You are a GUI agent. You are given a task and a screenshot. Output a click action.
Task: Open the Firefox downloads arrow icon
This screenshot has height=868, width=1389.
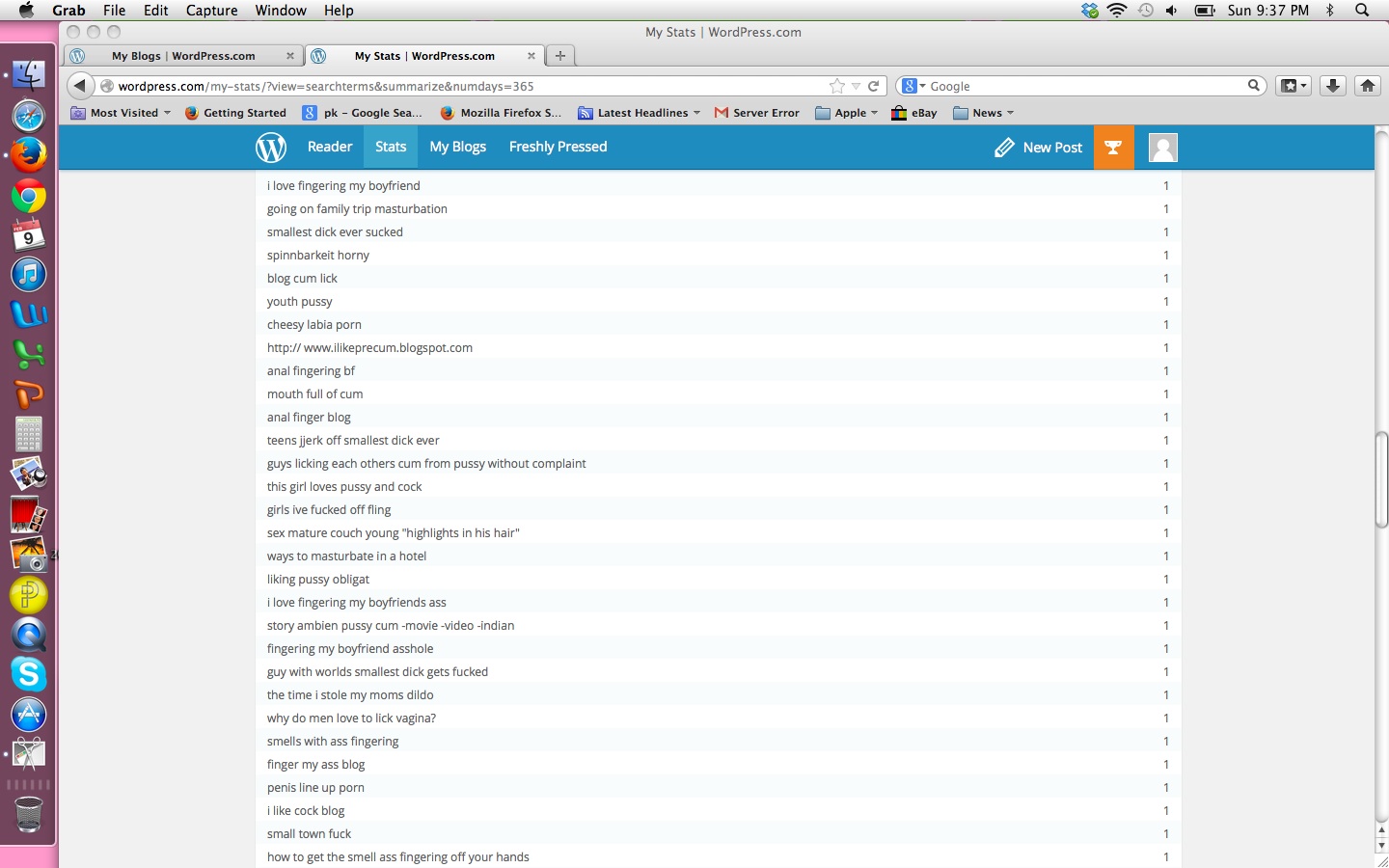point(1332,86)
